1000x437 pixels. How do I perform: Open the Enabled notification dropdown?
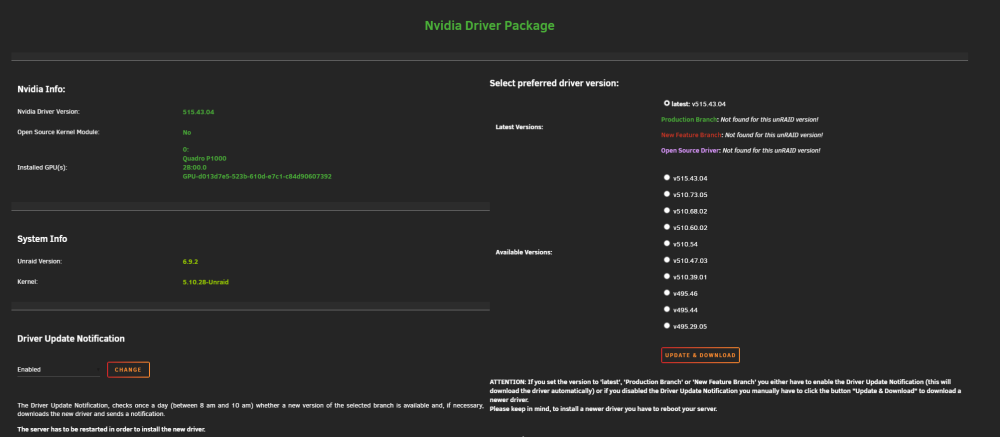(58, 369)
